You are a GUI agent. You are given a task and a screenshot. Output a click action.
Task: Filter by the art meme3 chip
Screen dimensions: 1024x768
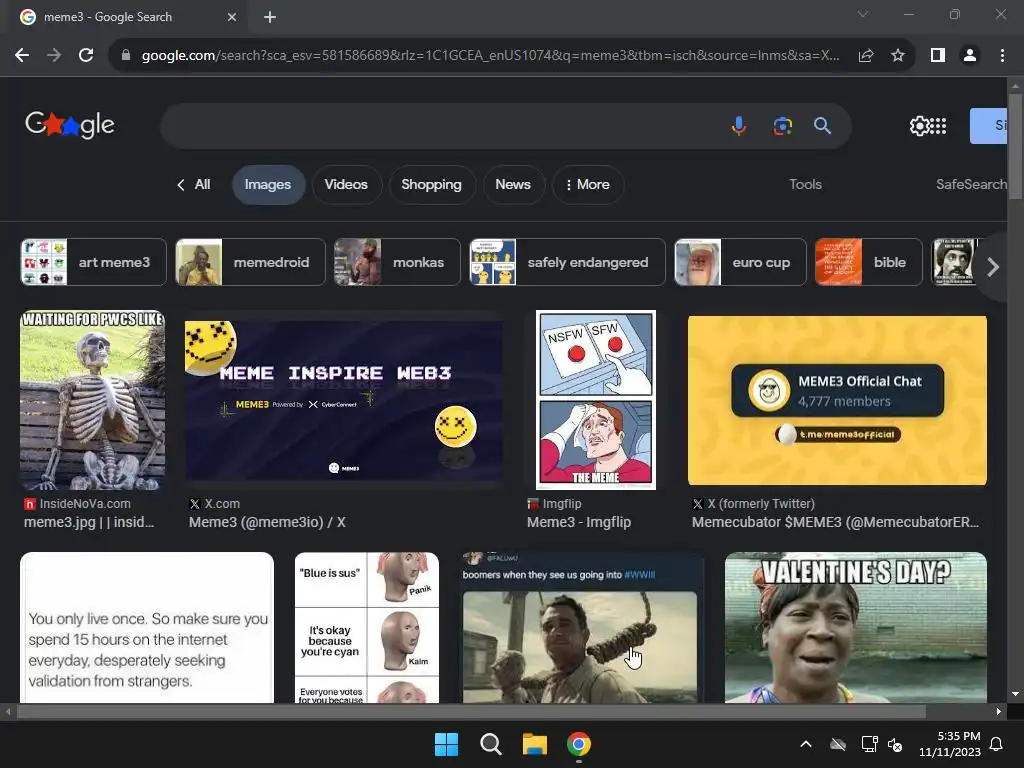pyautogui.click(x=93, y=262)
